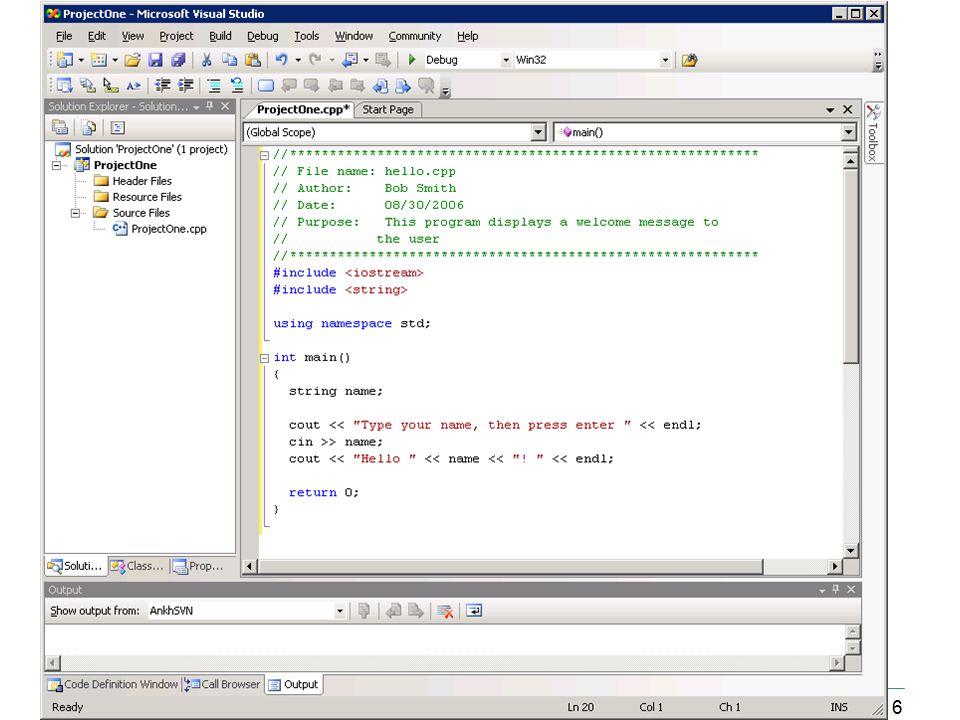Open the Tools menu
The height and width of the screenshot is (720, 960).
tap(306, 36)
